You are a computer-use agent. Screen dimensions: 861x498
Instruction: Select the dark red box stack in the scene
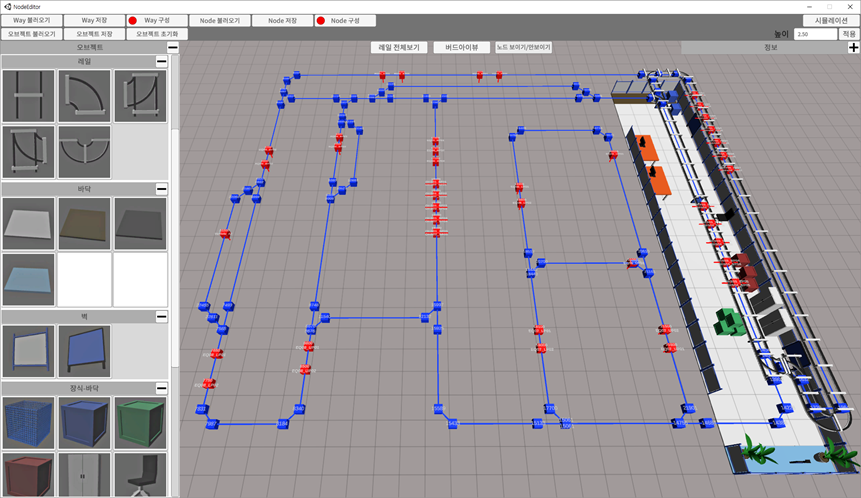(x=743, y=271)
